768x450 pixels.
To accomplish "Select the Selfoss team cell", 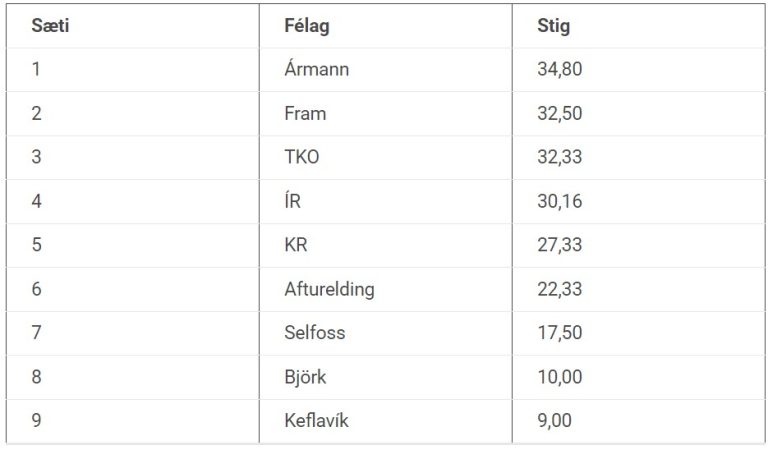I will (314, 333).
